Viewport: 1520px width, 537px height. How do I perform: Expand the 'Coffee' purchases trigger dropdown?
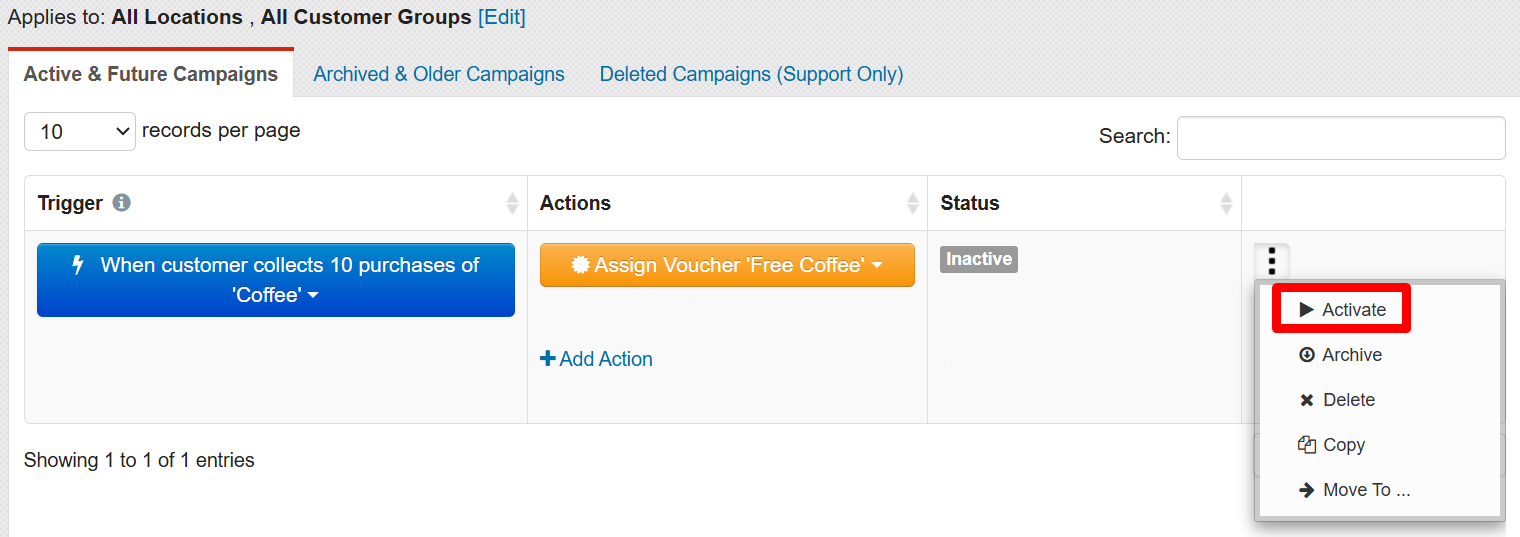click(276, 280)
